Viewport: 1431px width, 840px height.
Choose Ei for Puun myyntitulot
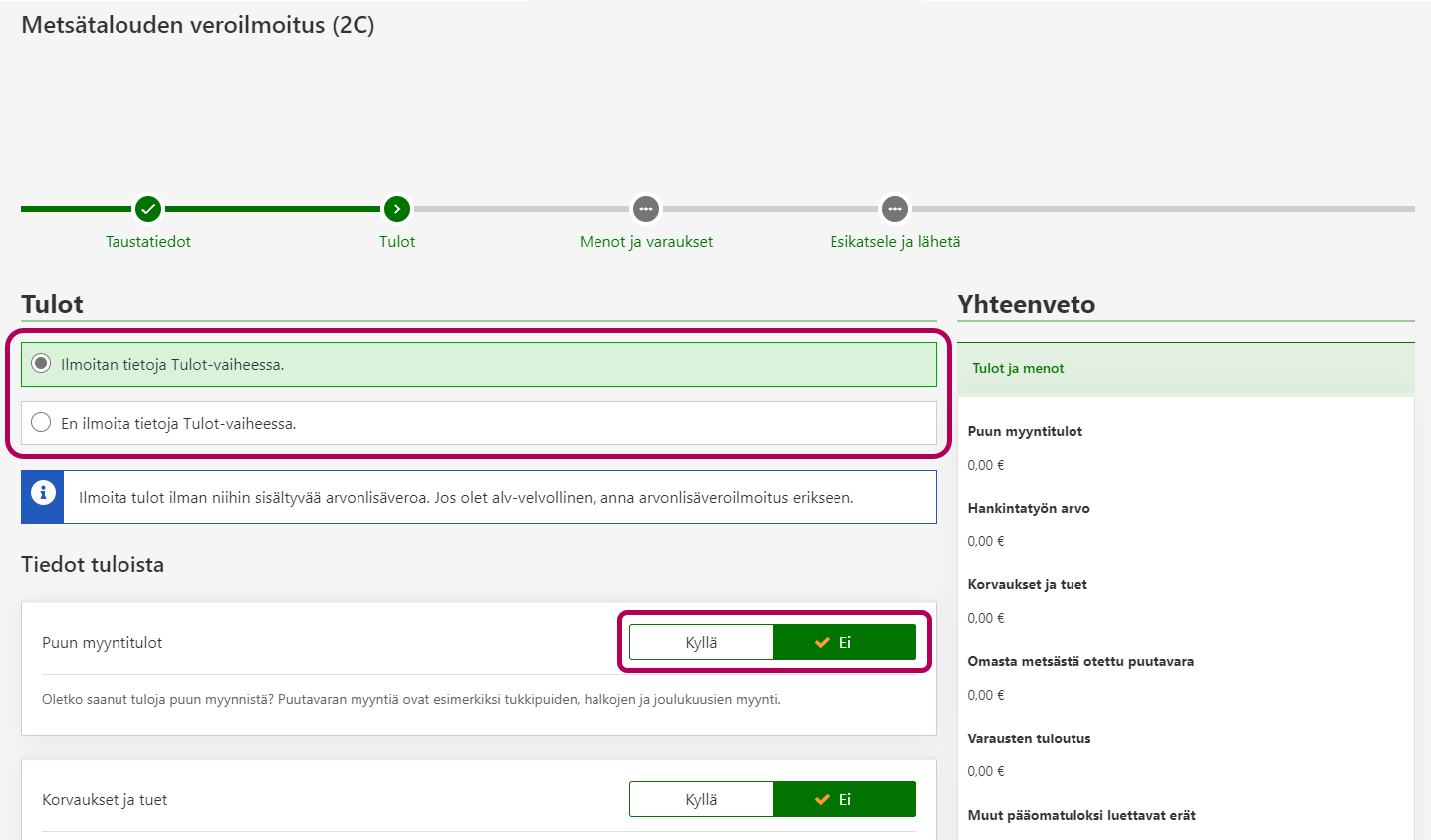click(843, 642)
